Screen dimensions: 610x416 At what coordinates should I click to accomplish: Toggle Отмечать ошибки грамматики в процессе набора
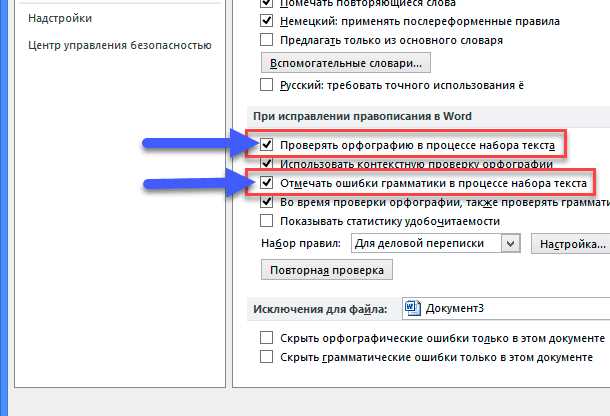pyautogui.click(x=266, y=182)
